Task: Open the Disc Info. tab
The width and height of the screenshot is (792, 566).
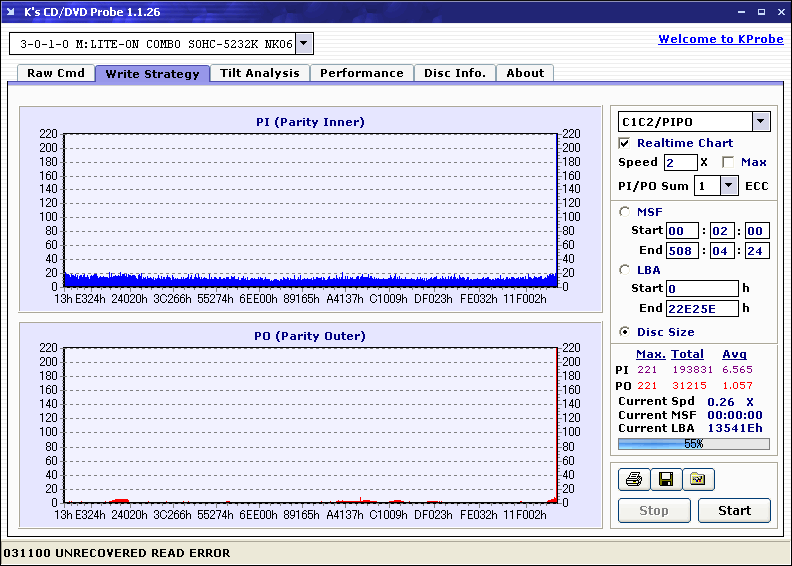Action: click(x=454, y=73)
